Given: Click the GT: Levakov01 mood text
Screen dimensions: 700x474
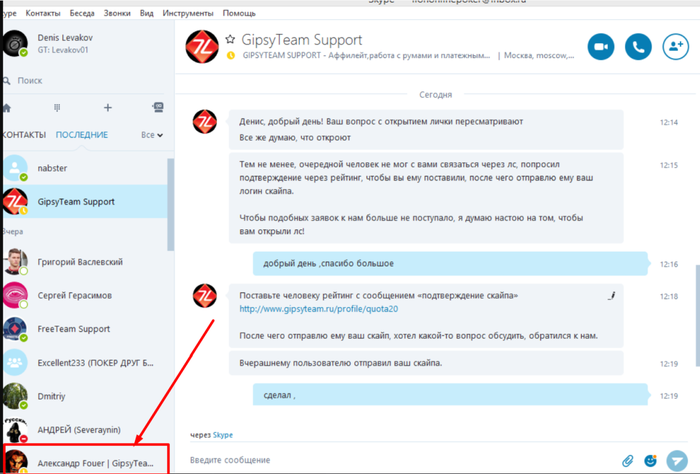Looking at the screenshot, I should [63, 50].
